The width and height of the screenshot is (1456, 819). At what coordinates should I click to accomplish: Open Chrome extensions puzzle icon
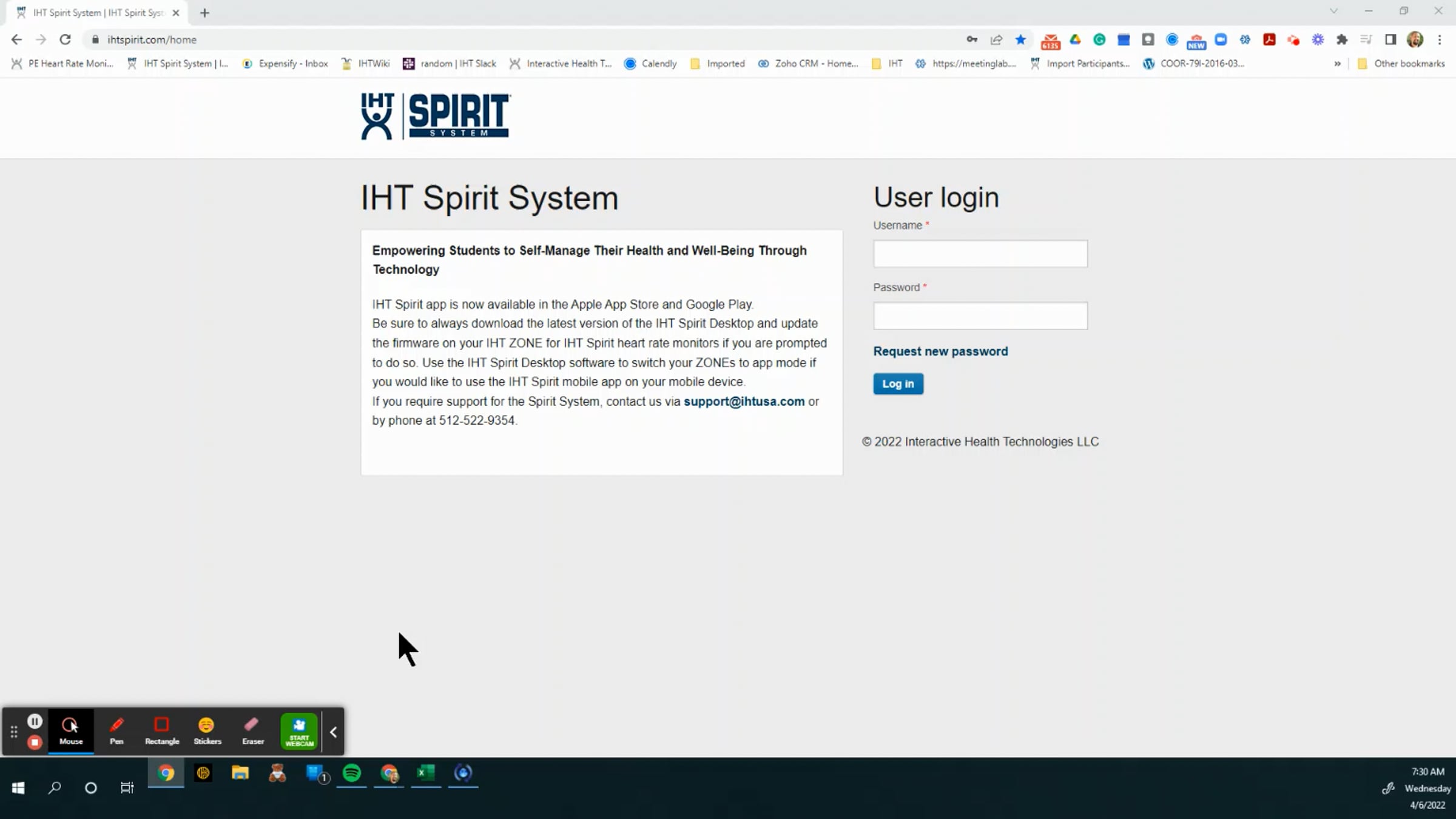[x=1342, y=40]
